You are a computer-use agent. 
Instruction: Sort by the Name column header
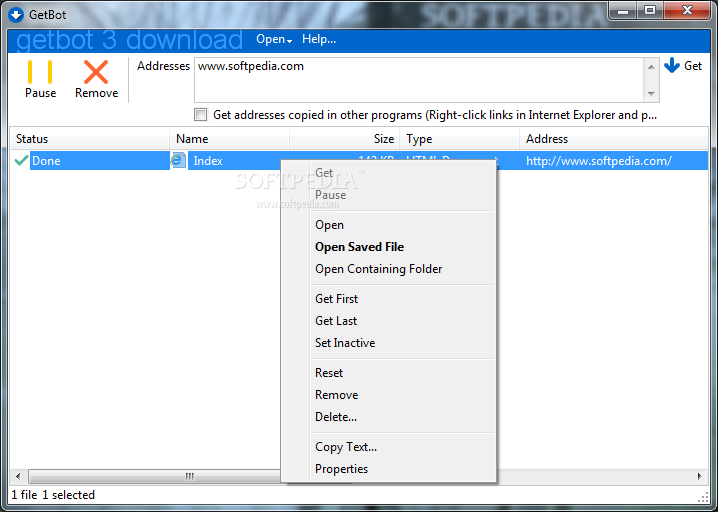click(229, 139)
